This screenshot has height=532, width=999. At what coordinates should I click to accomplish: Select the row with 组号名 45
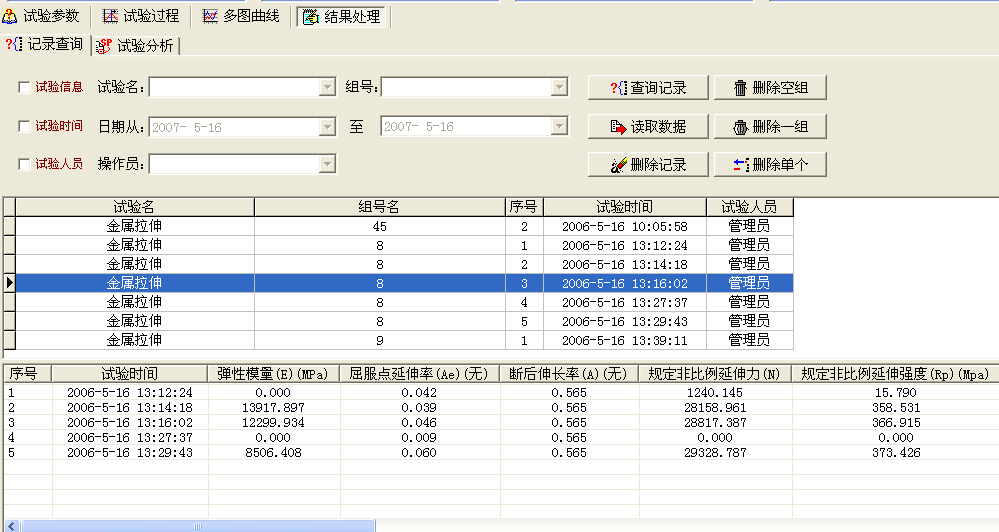tap(379, 226)
